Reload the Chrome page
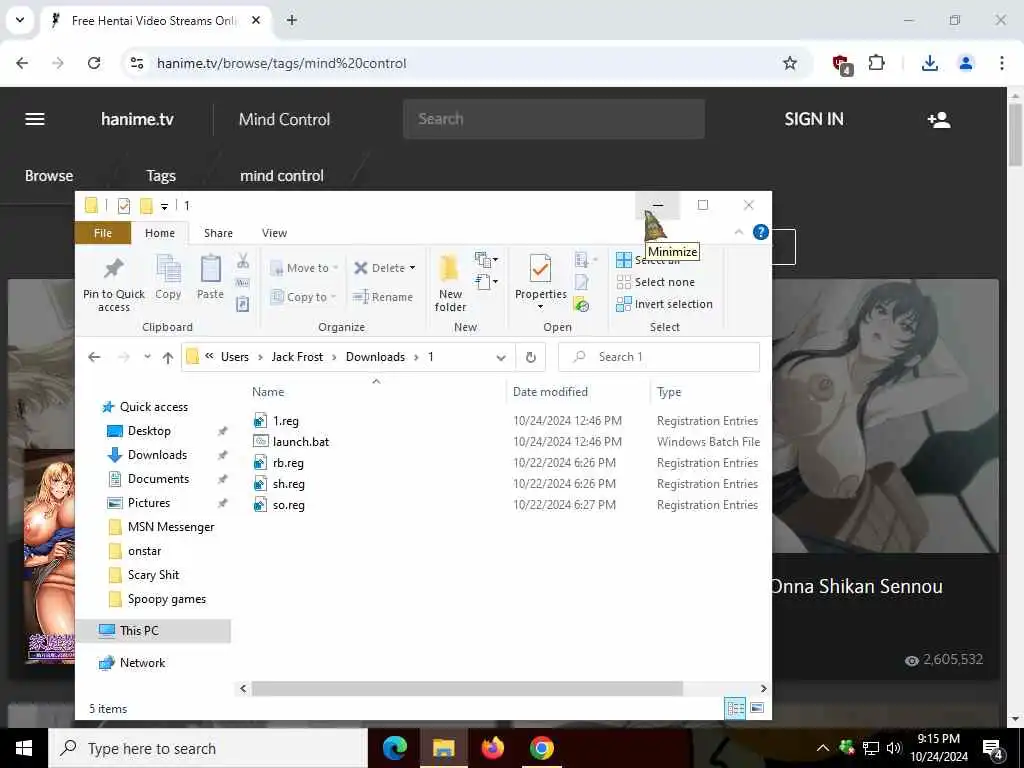The image size is (1024, 768). [x=94, y=63]
